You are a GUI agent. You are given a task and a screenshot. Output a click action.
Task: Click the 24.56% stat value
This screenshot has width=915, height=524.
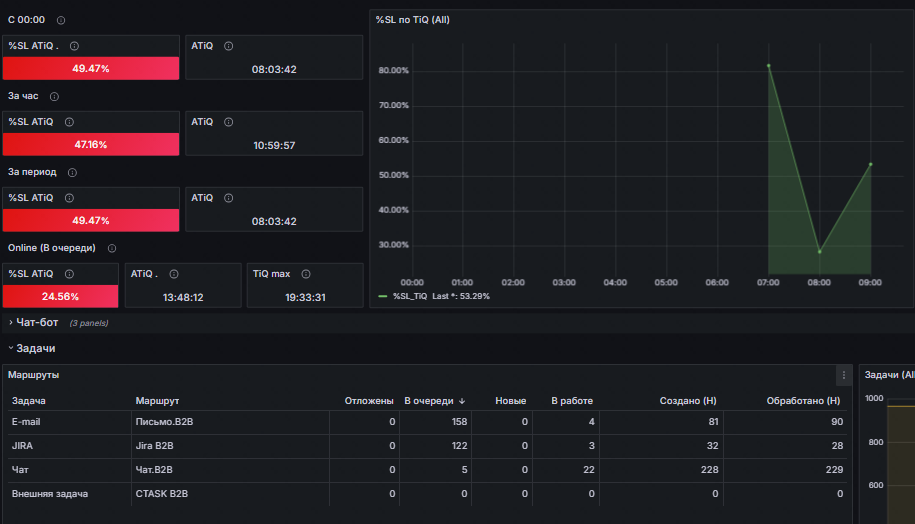[60, 296]
